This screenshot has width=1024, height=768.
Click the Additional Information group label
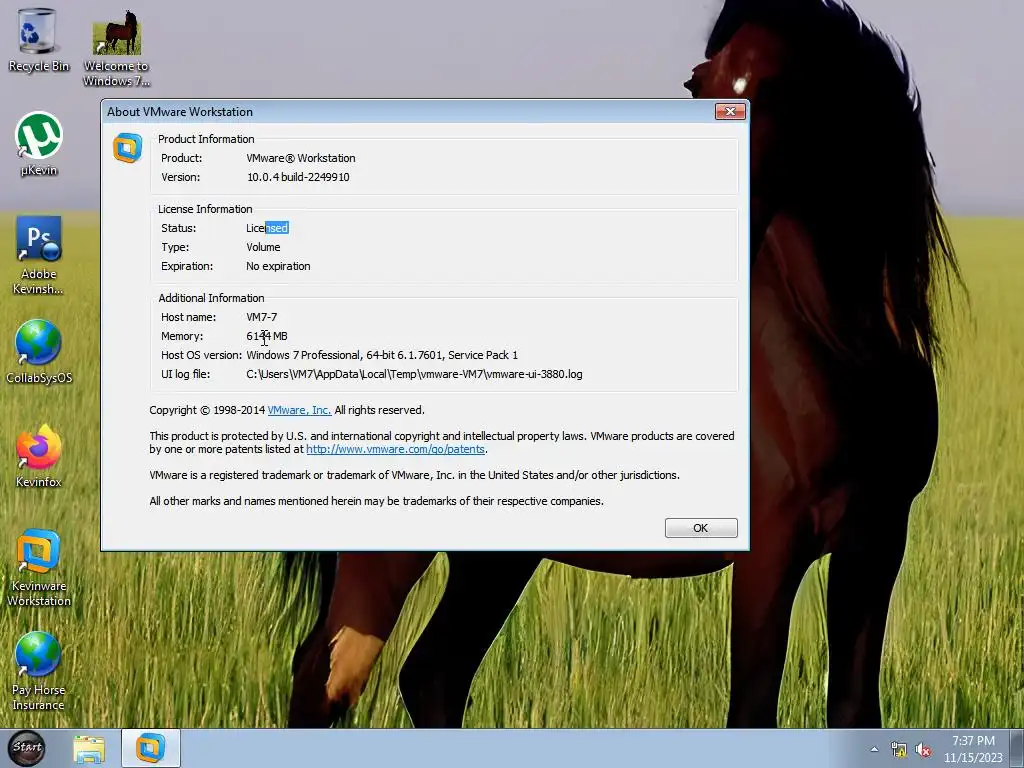(211, 298)
